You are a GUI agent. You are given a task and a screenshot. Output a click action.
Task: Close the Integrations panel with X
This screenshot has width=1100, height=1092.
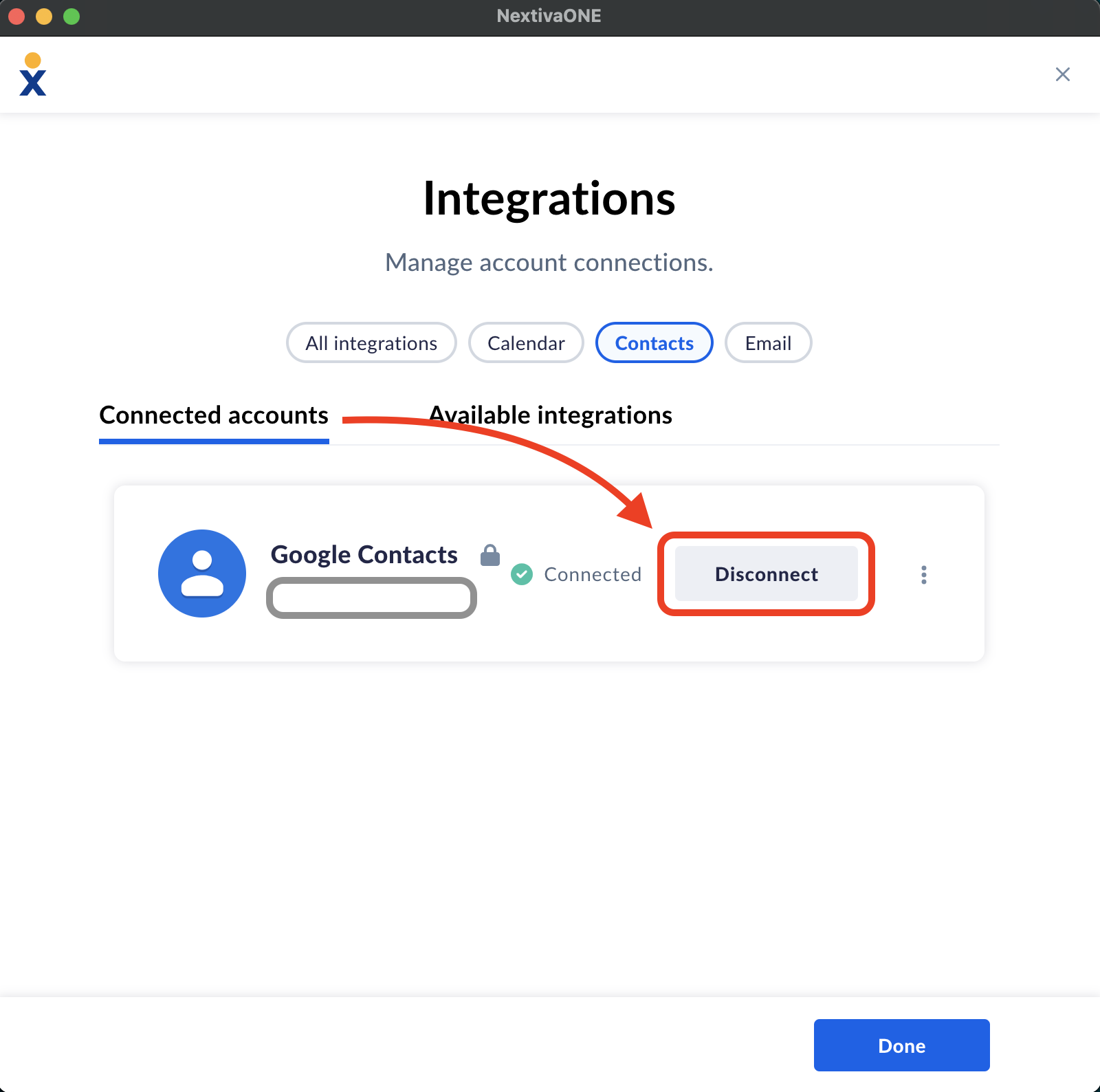[1062, 74]
